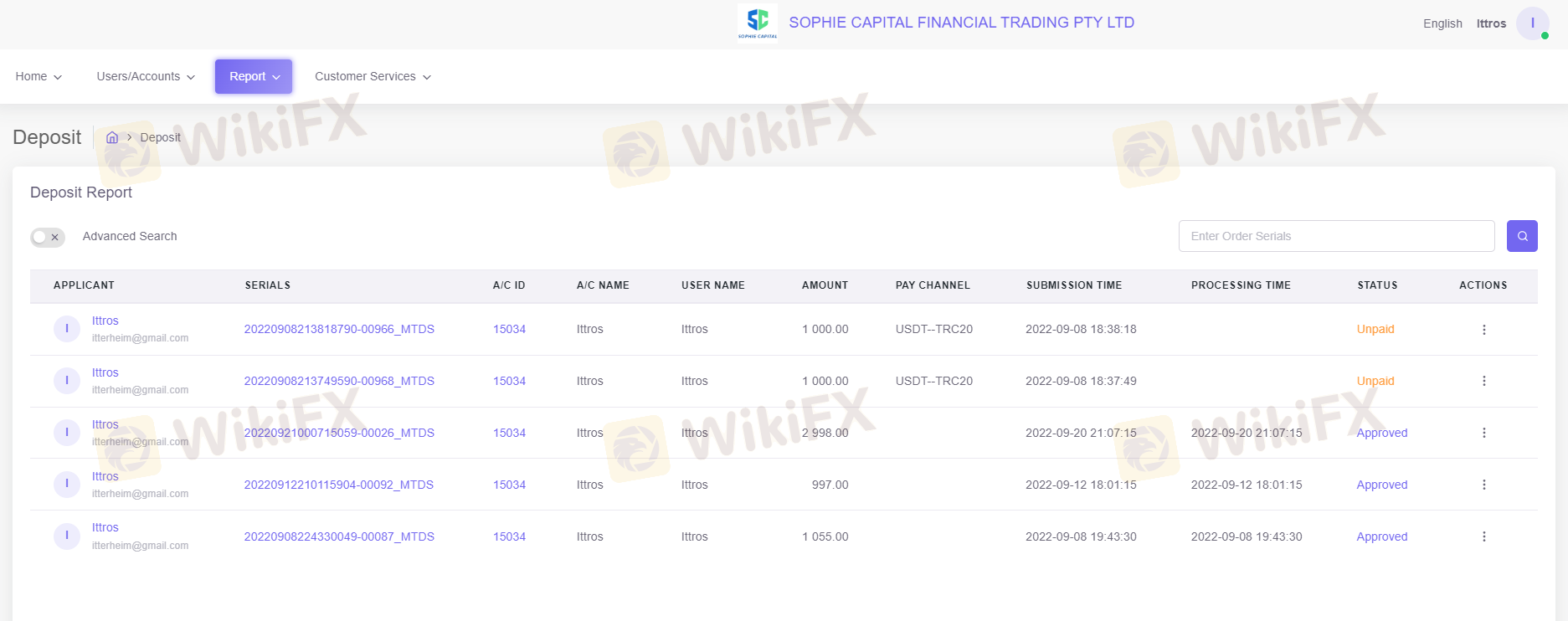This screenshot has height=621, width=1568.
Task: Open serial 20220908213818790-00966_MTDS
Action: click(339, 329)
